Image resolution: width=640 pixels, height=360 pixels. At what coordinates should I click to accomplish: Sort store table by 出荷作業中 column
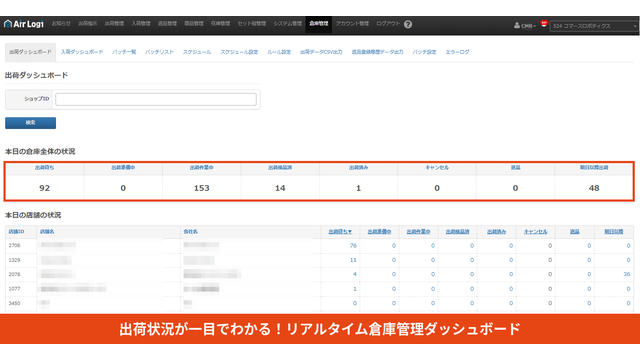(418, 232)
